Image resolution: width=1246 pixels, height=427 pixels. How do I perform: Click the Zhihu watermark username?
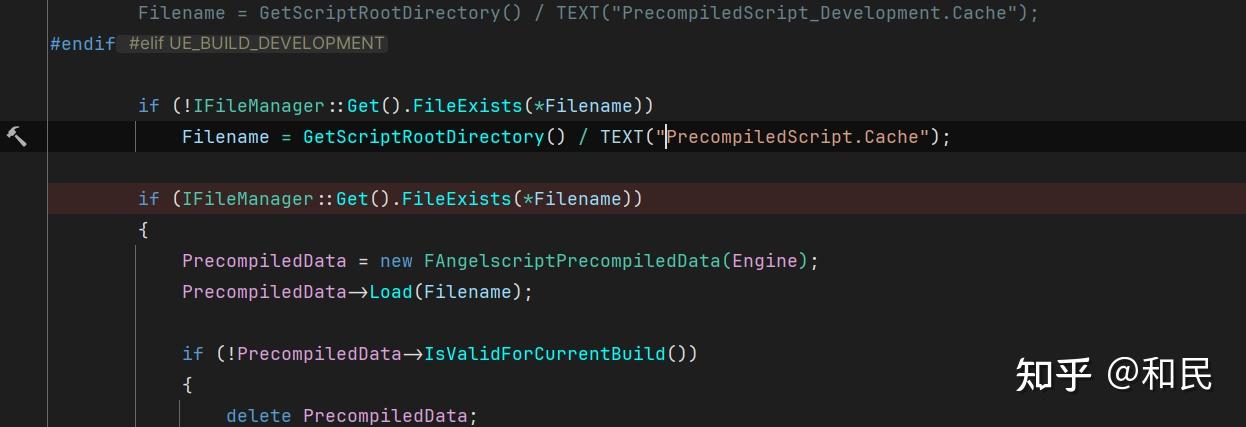point(1160,374)
